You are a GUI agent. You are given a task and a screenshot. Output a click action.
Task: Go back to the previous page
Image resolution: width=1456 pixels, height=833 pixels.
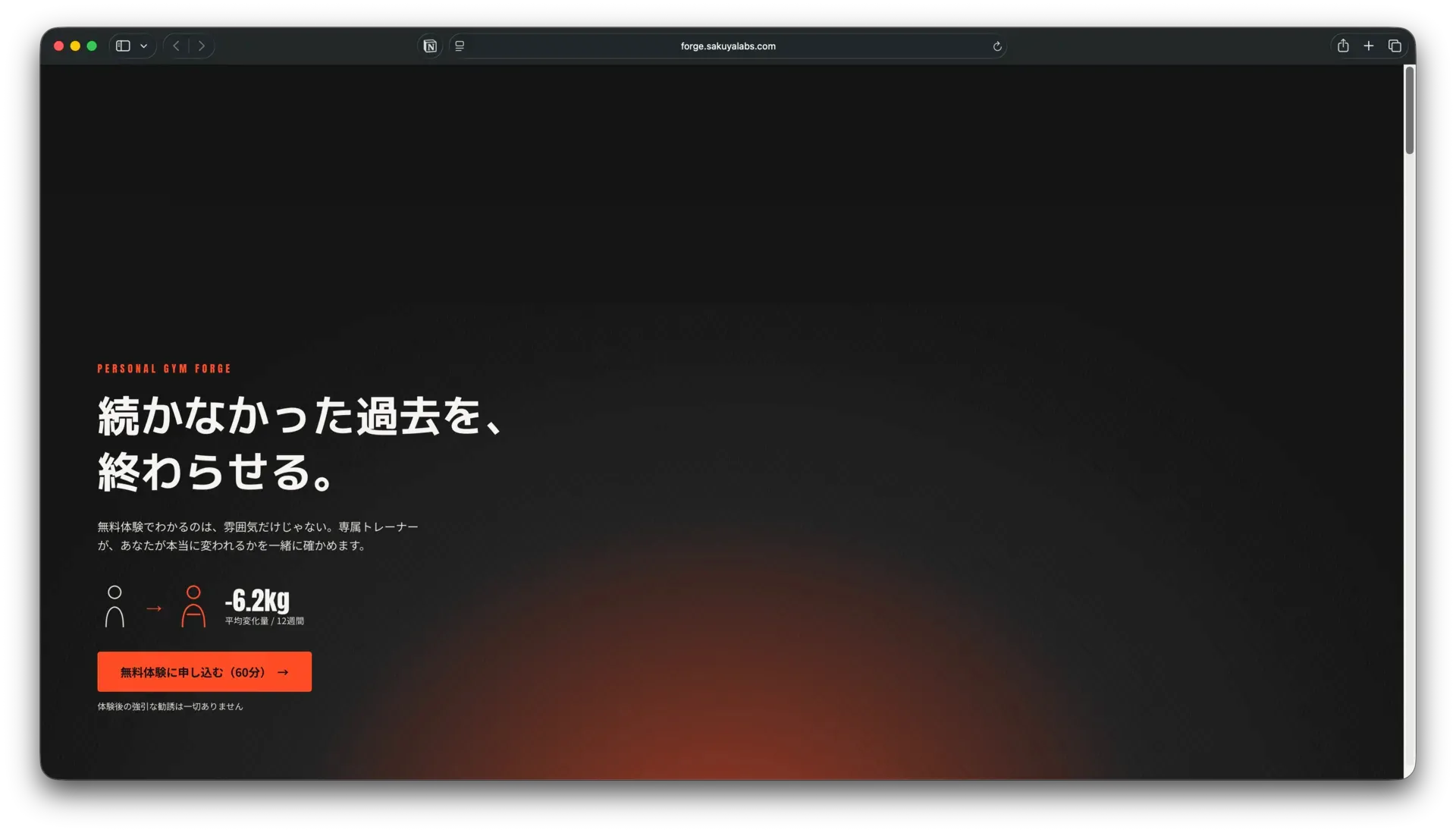pyautogui.click(x=176, y=46)
